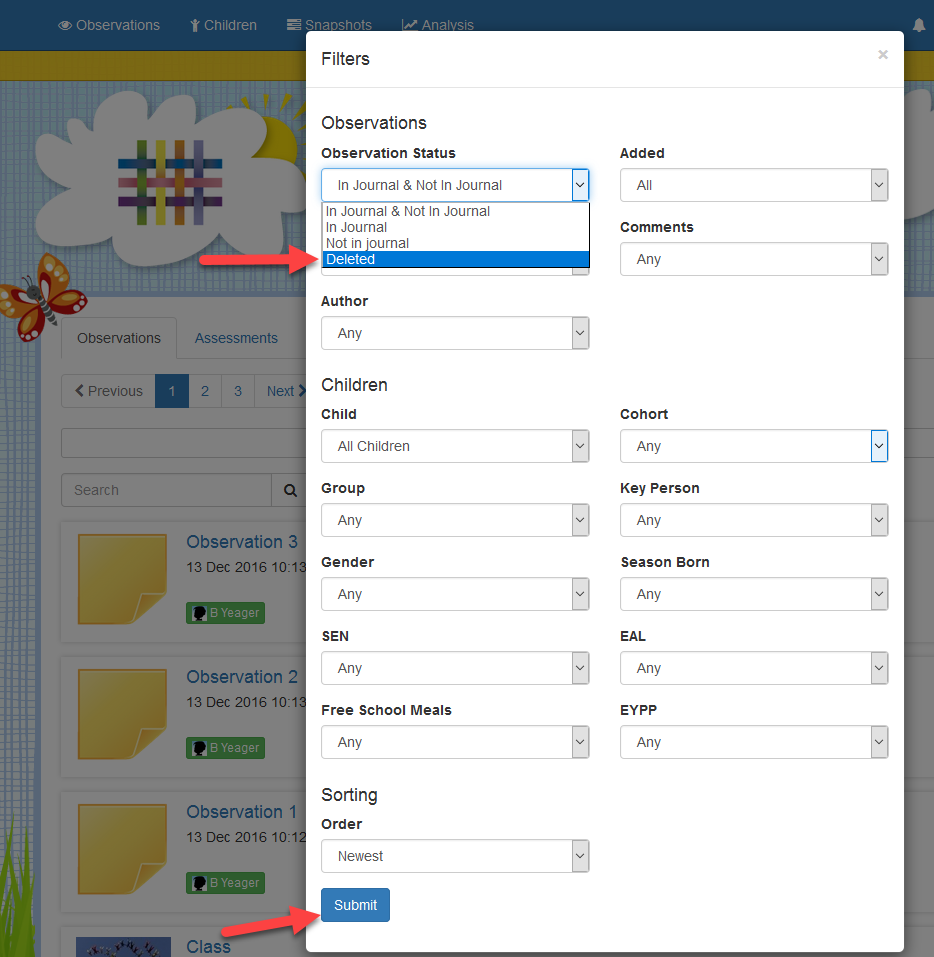
Task: Select Deleted in status list
Action: point(455,259)
